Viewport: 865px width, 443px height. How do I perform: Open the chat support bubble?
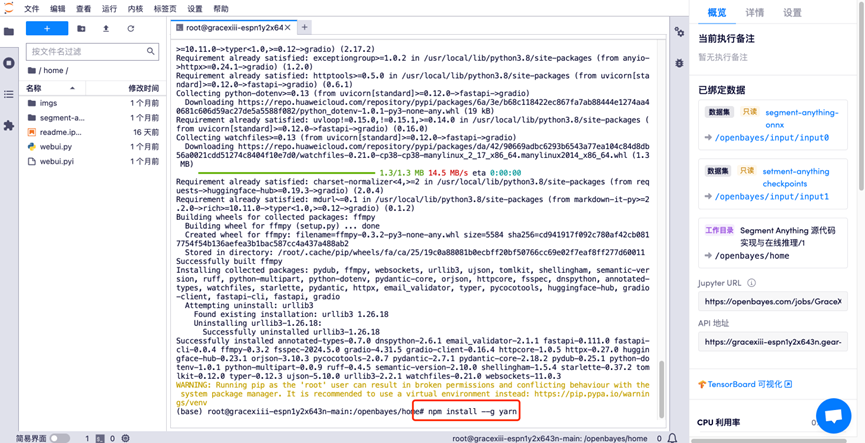[834, 416]
